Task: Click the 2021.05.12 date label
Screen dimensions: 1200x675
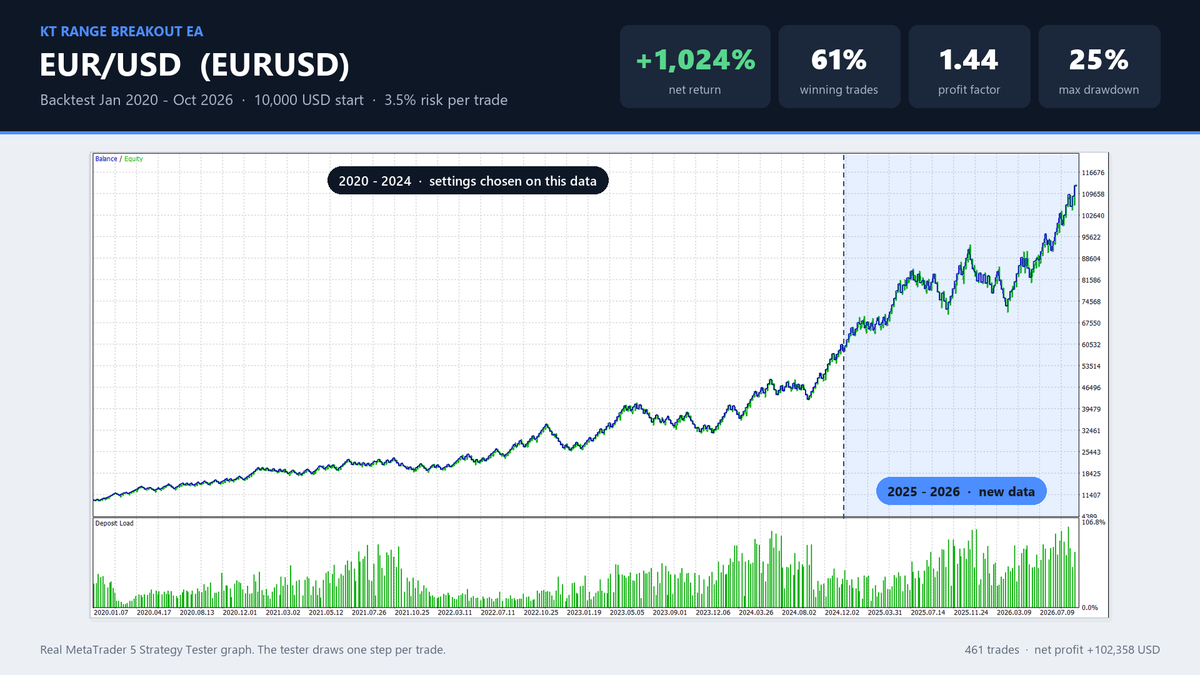Action: (326, 613)
